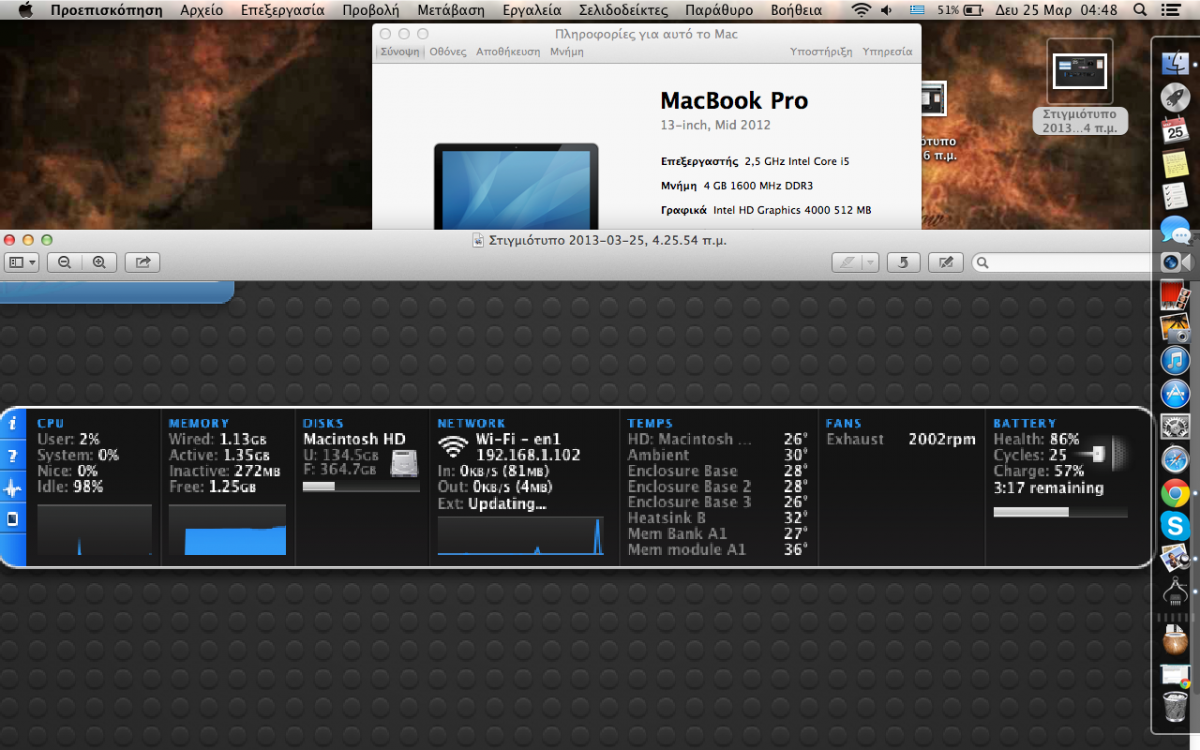This screenshot has width=1200, height=750.
Task: Show the edit toolbar in Preview
Action: coord(946,262)
